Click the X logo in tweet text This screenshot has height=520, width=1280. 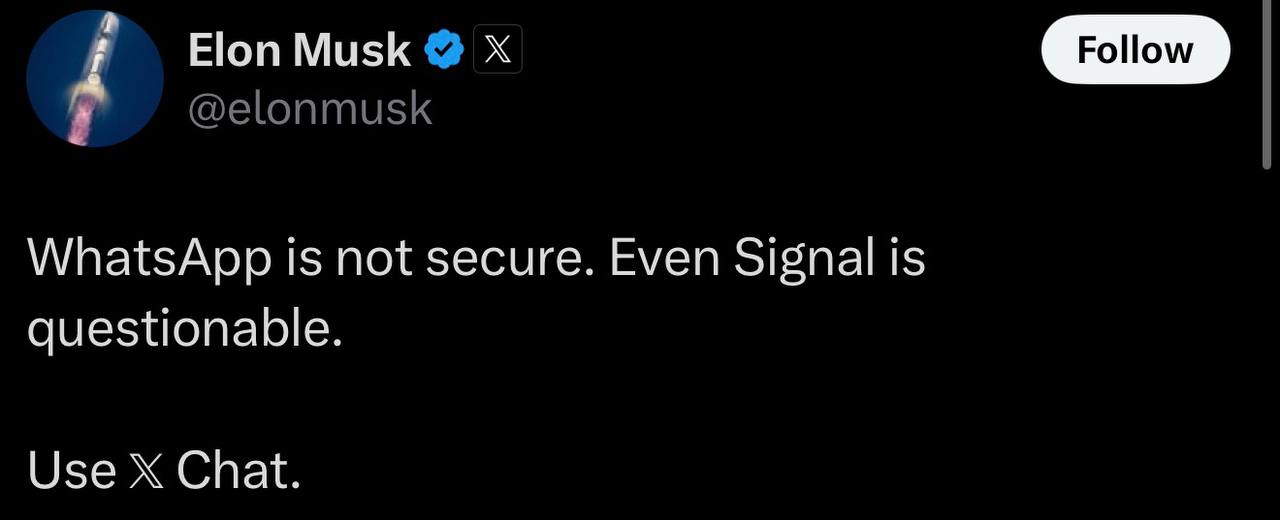pyautogui.click(x=146, y=471)
